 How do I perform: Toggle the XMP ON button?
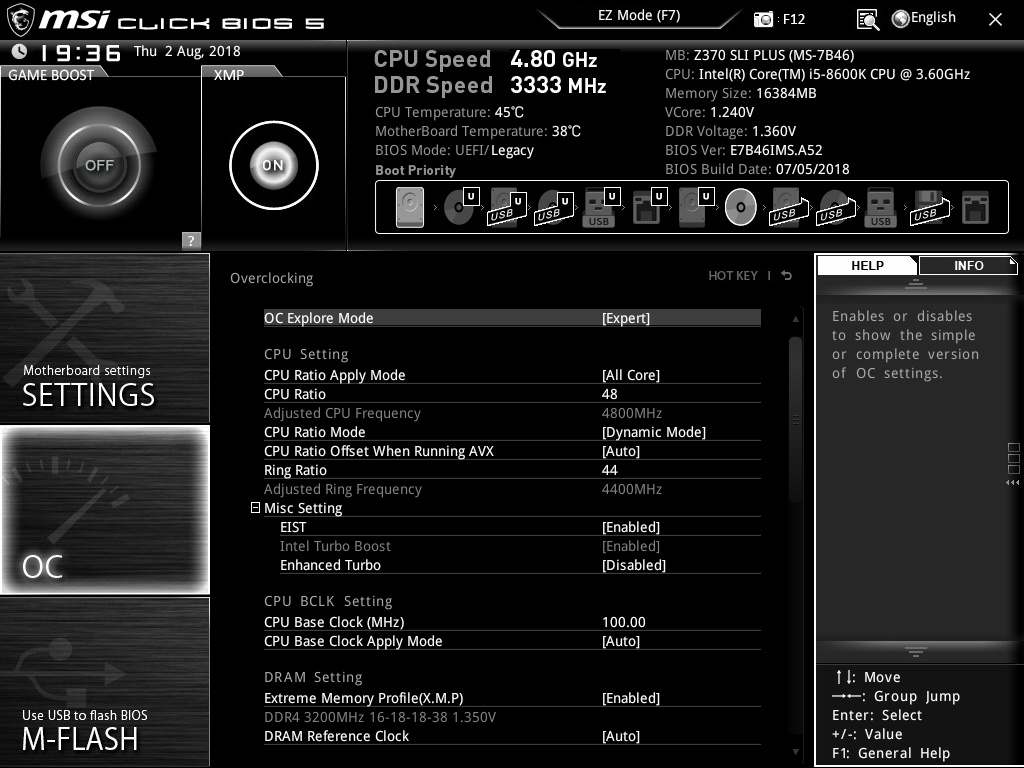(x=274, y=165)
